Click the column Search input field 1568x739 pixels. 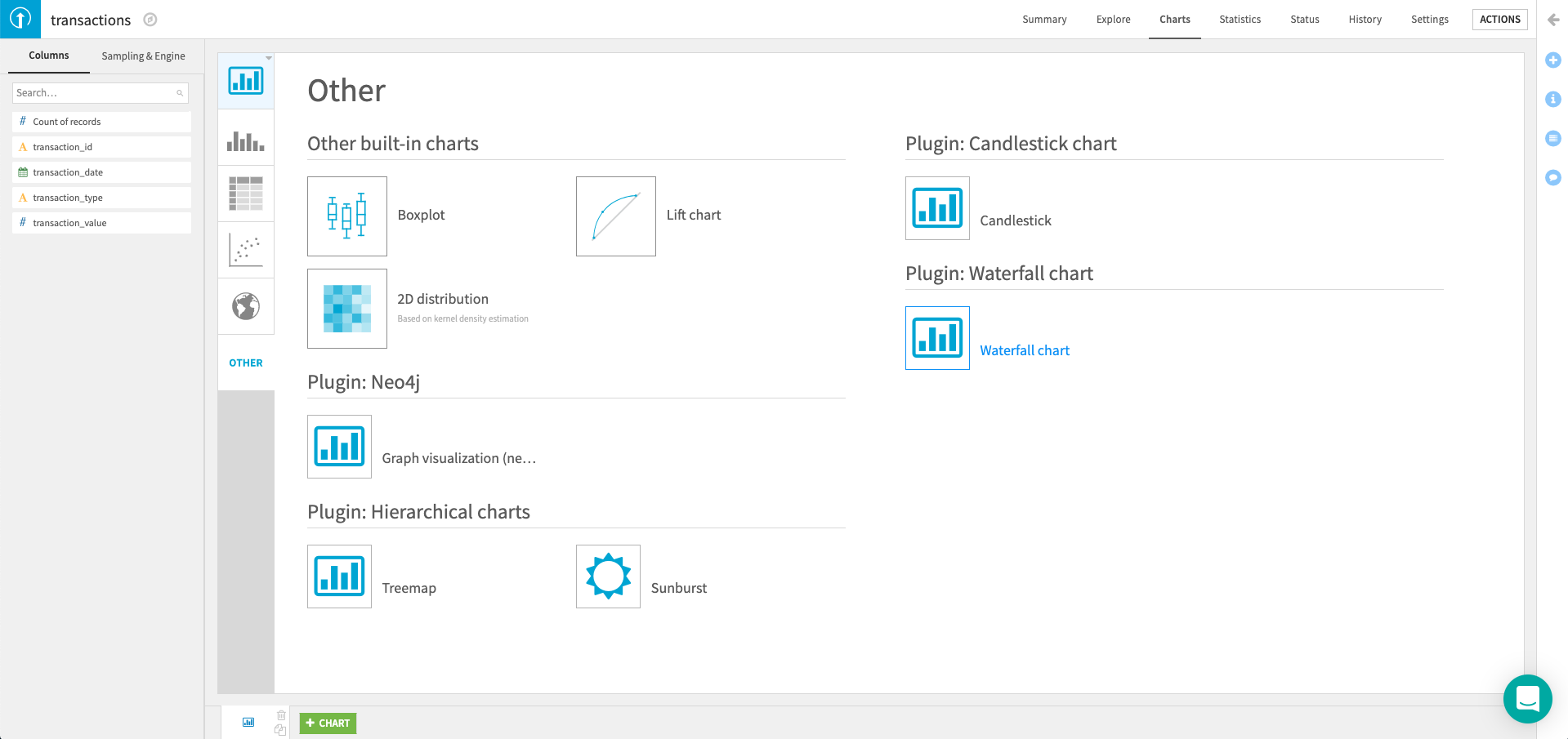click(x=94, y=93)
